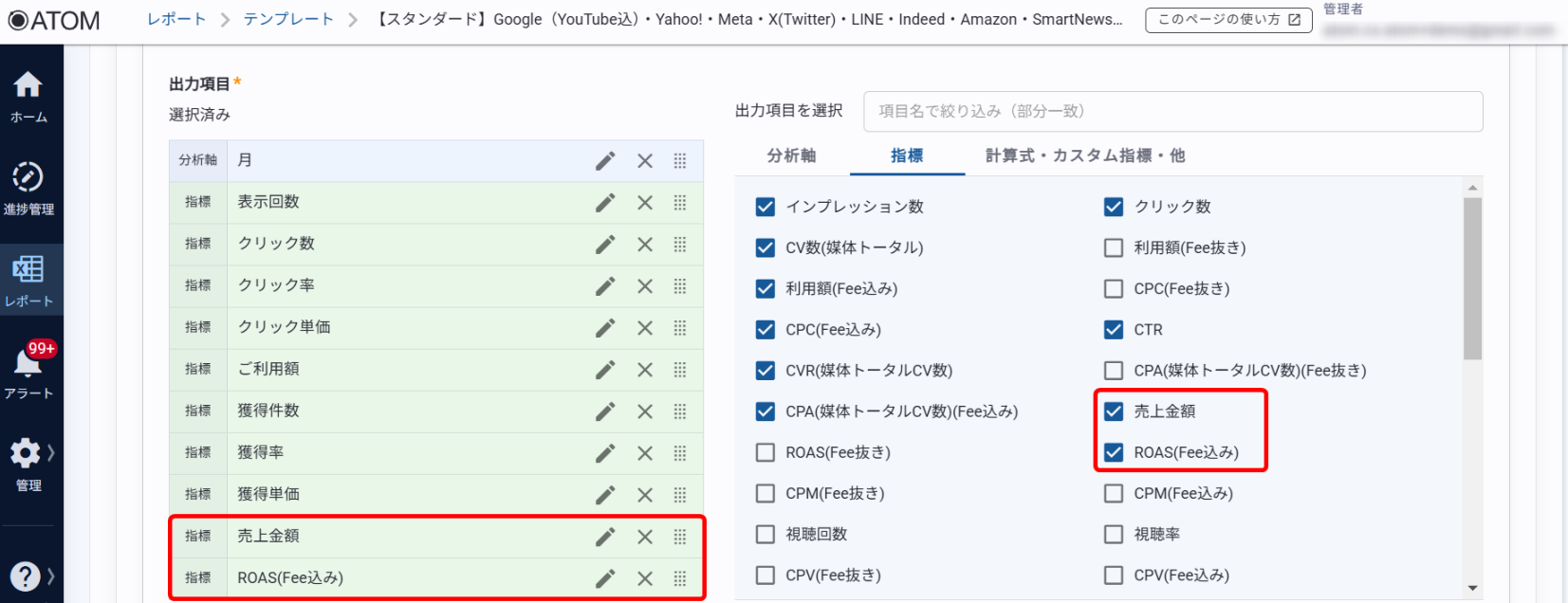
Task: Expand the 管理 settings menu in sidebar
Action: 30,464
